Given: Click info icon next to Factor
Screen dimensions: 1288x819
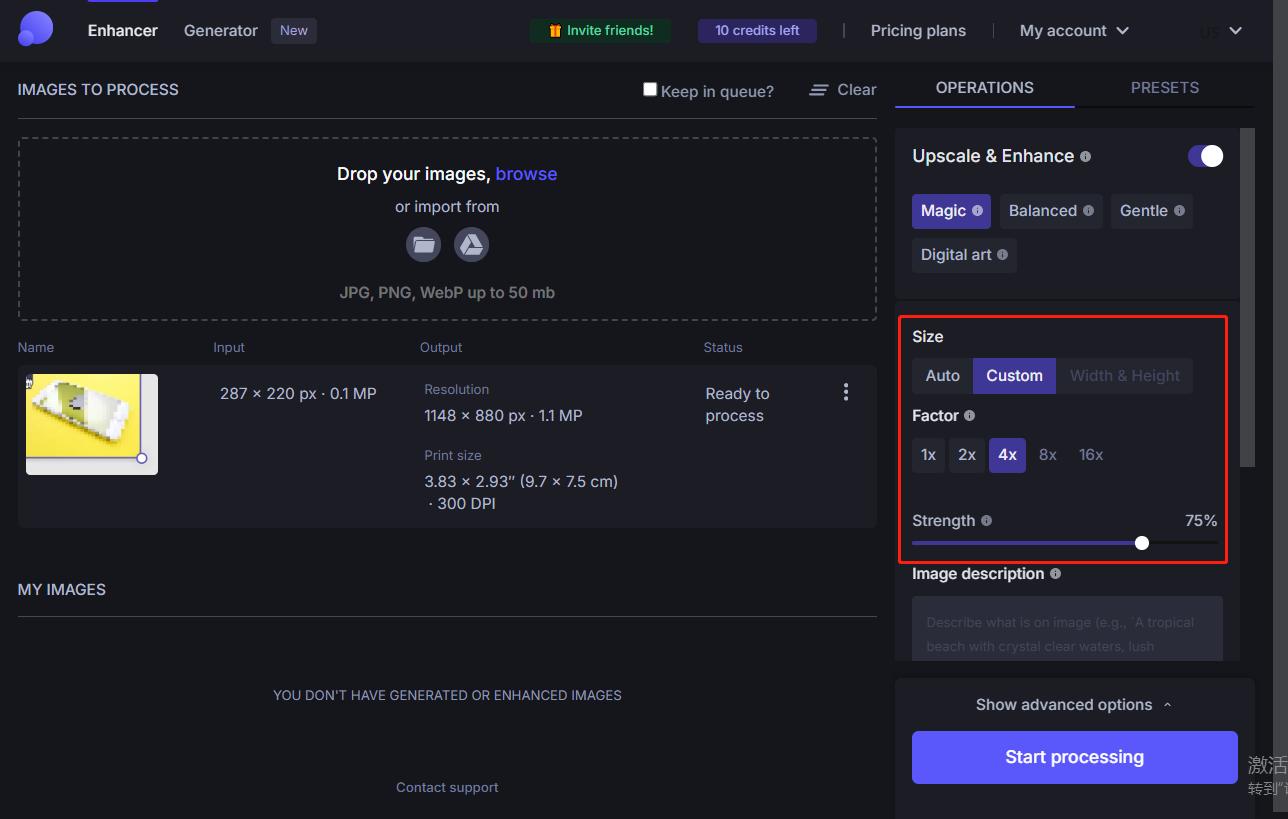Looking at the screenshot, I should point(969,416).
